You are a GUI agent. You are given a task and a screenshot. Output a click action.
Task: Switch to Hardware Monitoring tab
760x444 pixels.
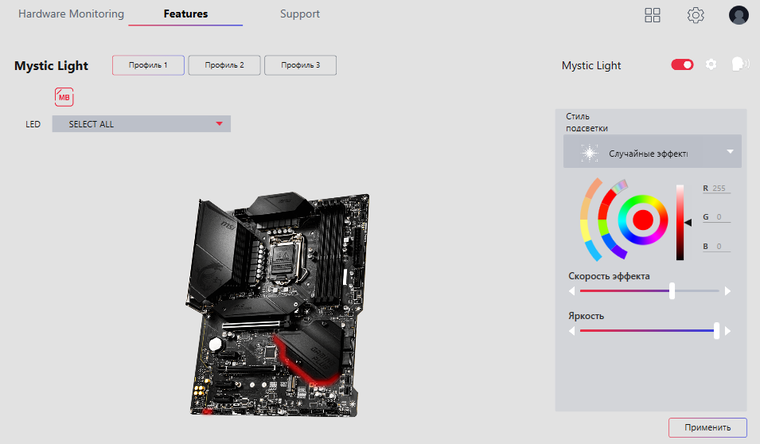(x=71, y=14)
